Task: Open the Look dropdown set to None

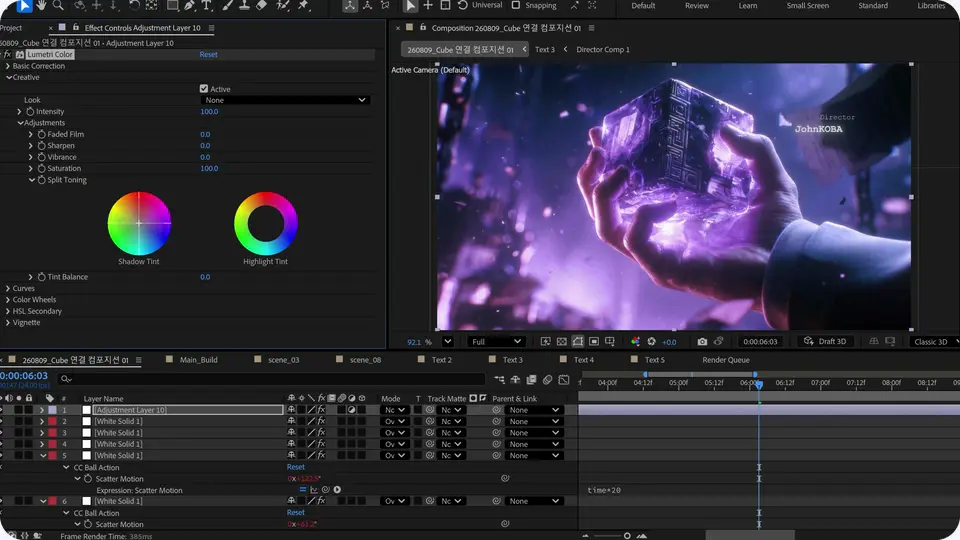Action: 285,100
